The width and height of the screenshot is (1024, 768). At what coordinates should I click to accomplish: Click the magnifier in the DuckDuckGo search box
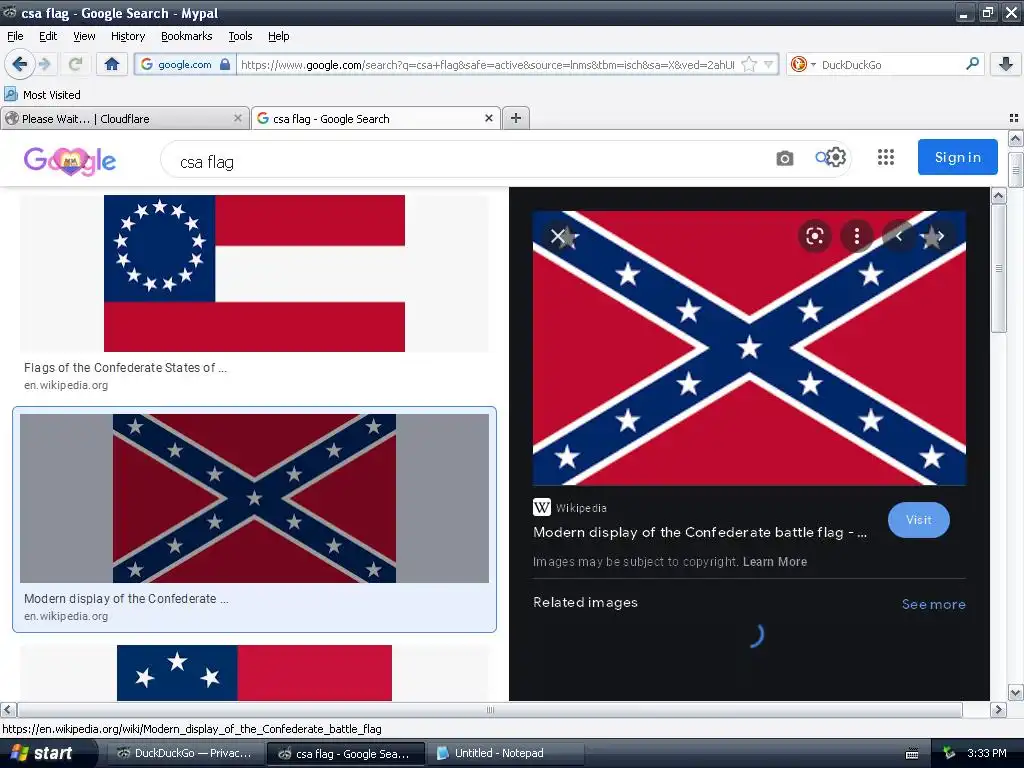coord(972,64)
